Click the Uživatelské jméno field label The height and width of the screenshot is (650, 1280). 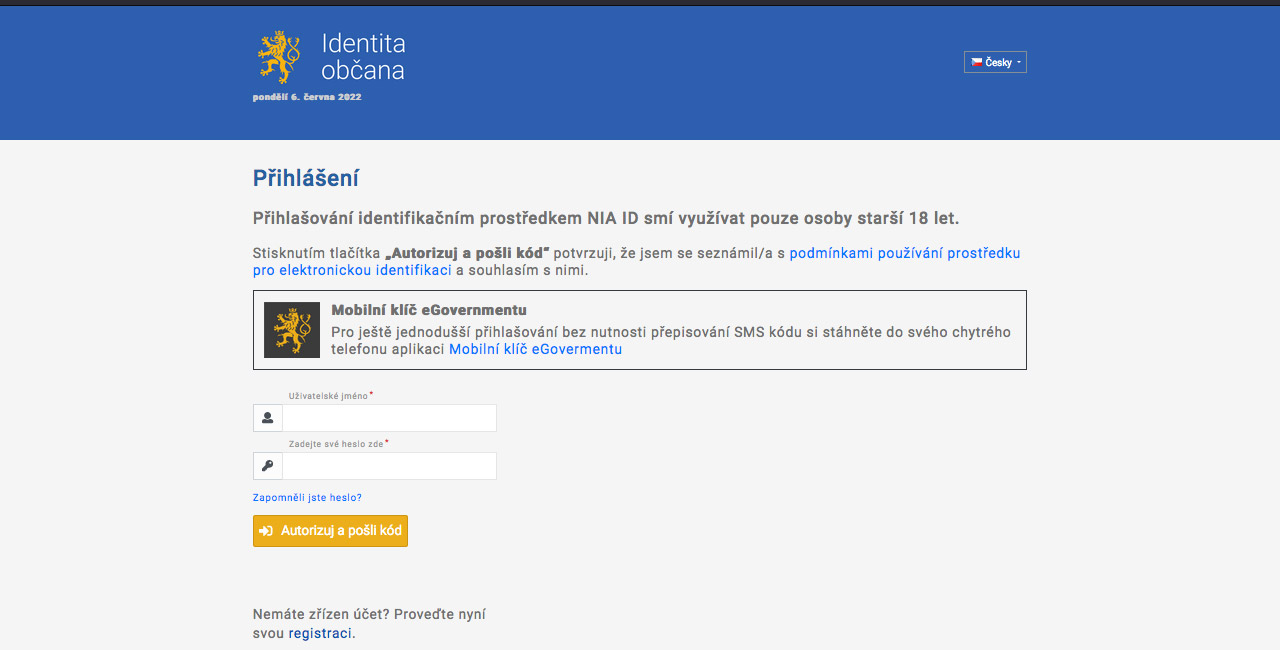(328, 396)
